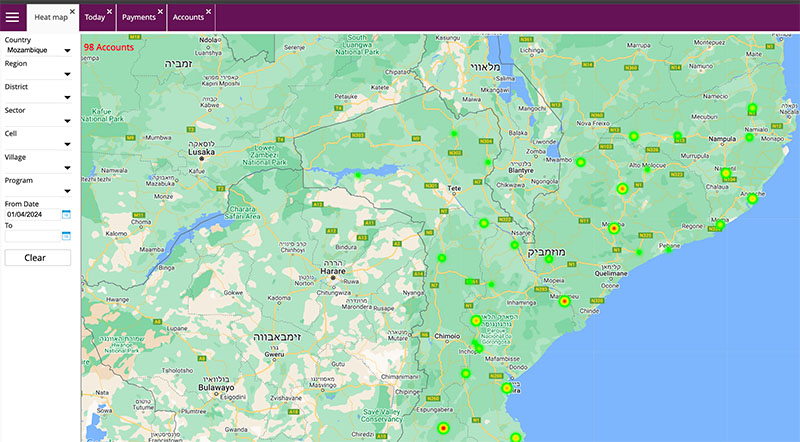Click into the From Date field

tap(32, 214)
